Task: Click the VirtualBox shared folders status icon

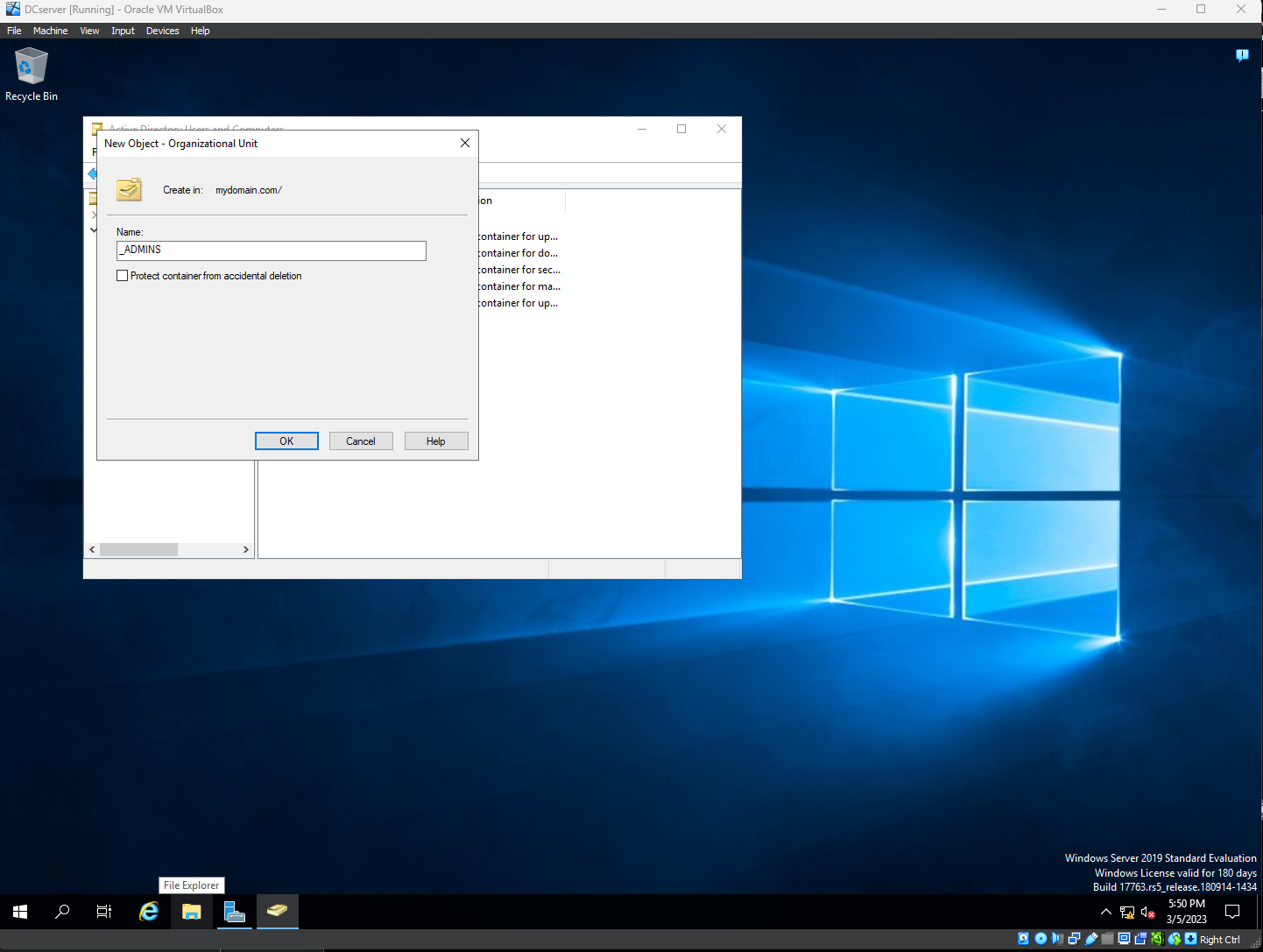Action: 1108,939
